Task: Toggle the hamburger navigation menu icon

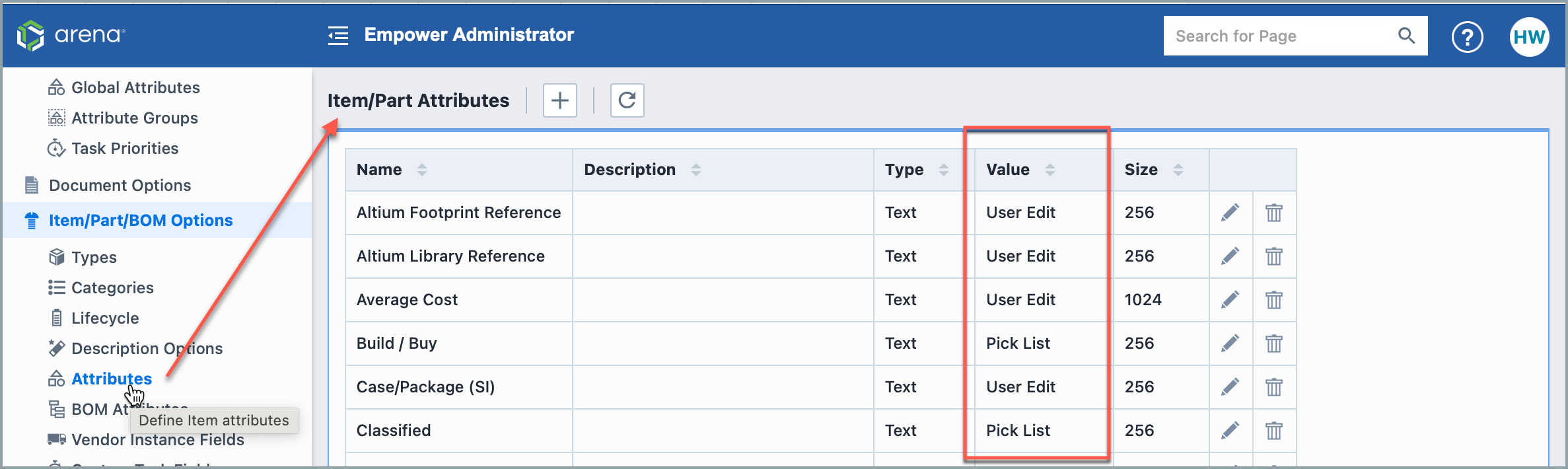Action: click(x=338, y=36)
